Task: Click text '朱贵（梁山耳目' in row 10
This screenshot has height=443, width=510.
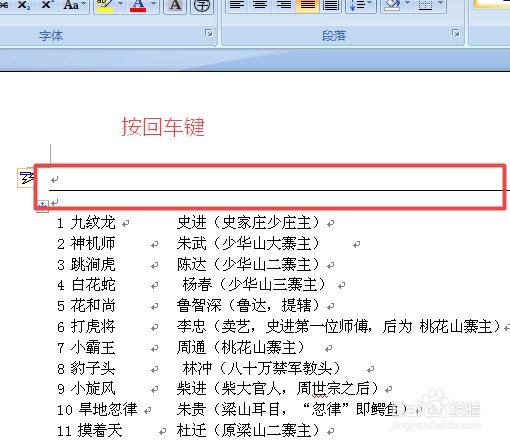Action: tap(228, 410)
